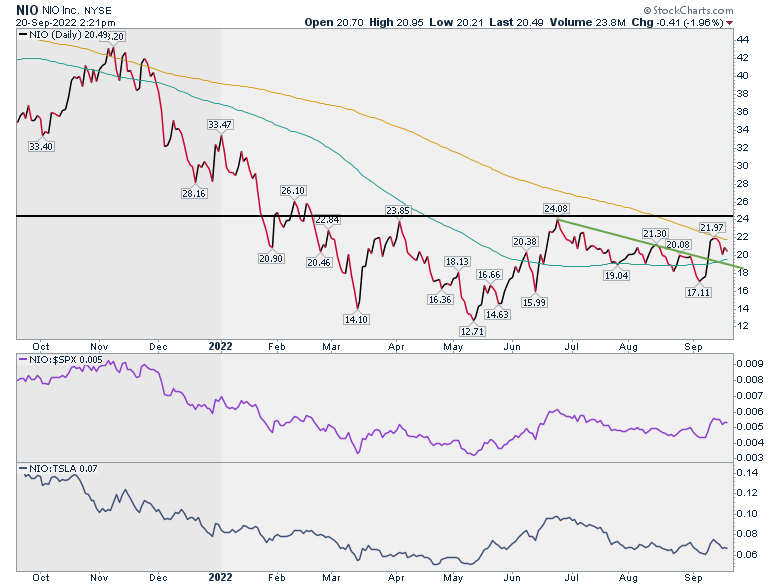Click the Chg -0.41 (-1.96%) value
The image size is (780, 586).
click(x=677, y=22)
